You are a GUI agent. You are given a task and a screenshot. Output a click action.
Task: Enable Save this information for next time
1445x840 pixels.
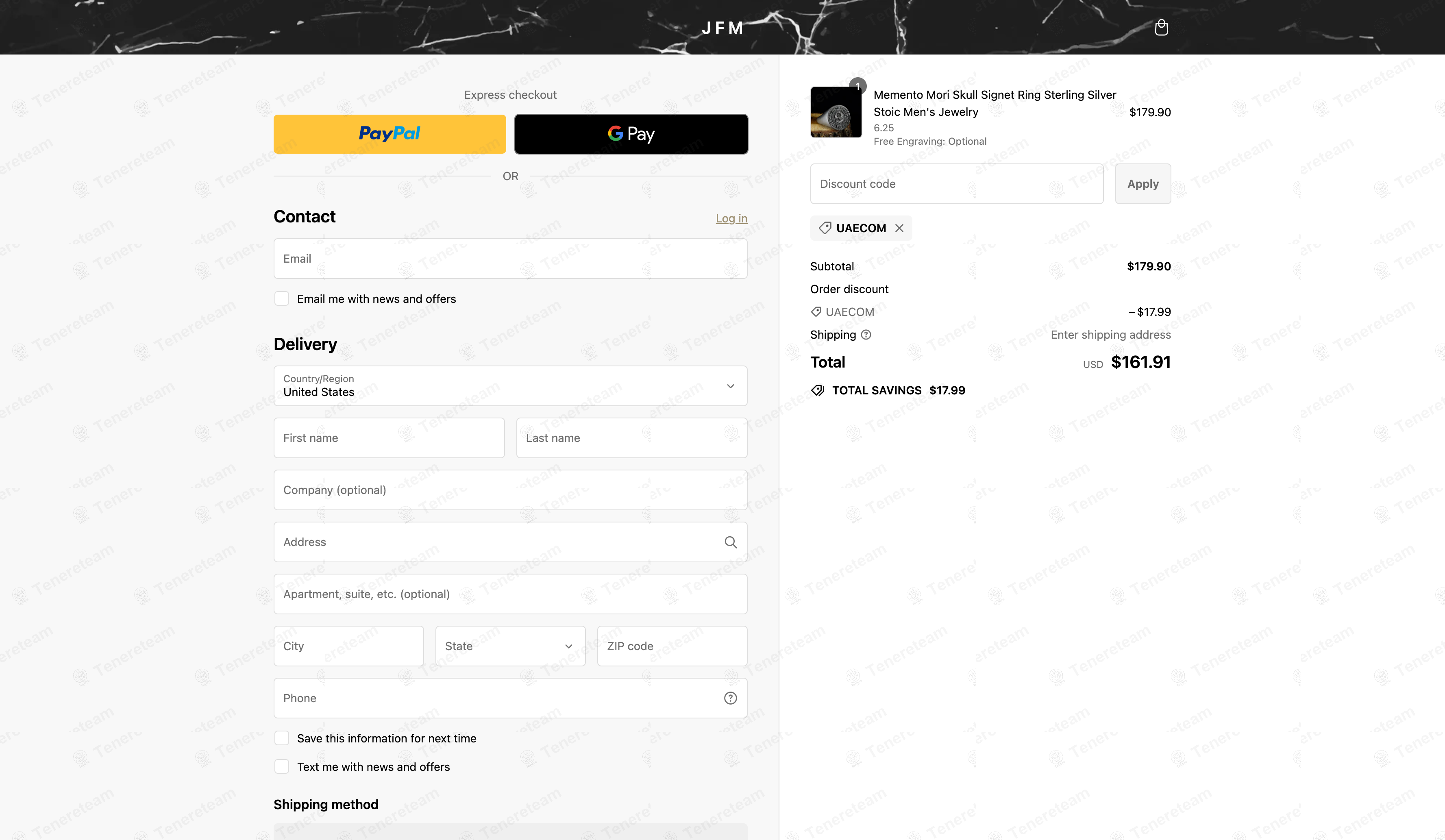click(x=281, y=738)
